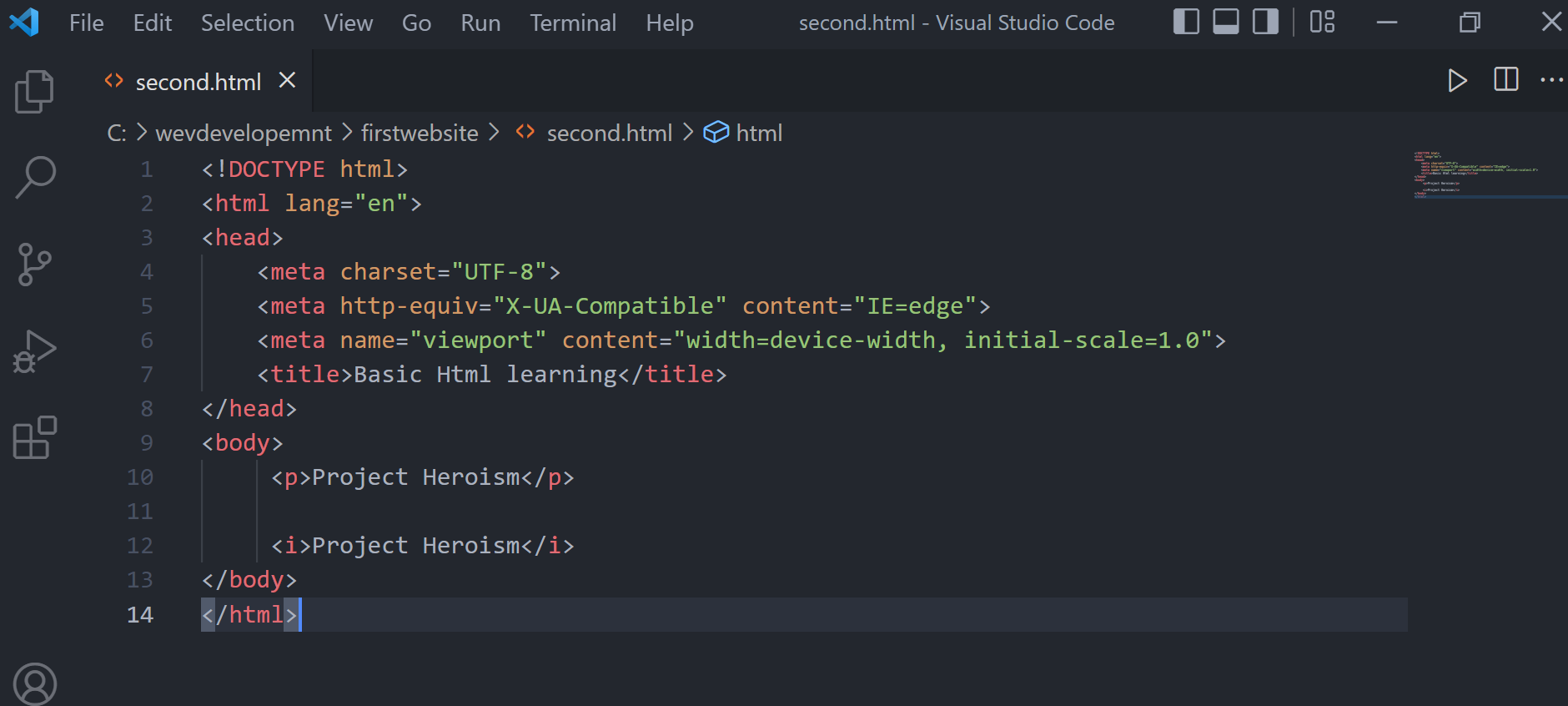Screen dimensions: 1568x706
Task: Expand the wevdevelopemnt breadcrumb folder
Action: (x=244, y=133)
